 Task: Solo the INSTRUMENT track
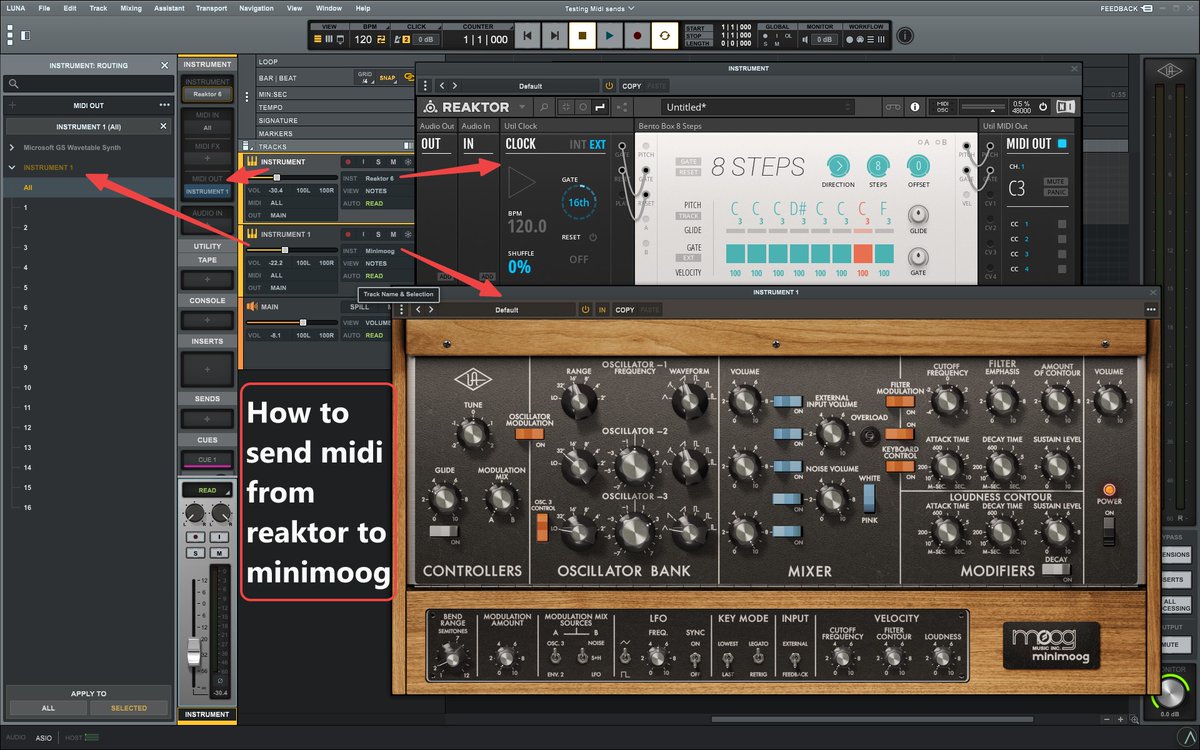(378, 162)
